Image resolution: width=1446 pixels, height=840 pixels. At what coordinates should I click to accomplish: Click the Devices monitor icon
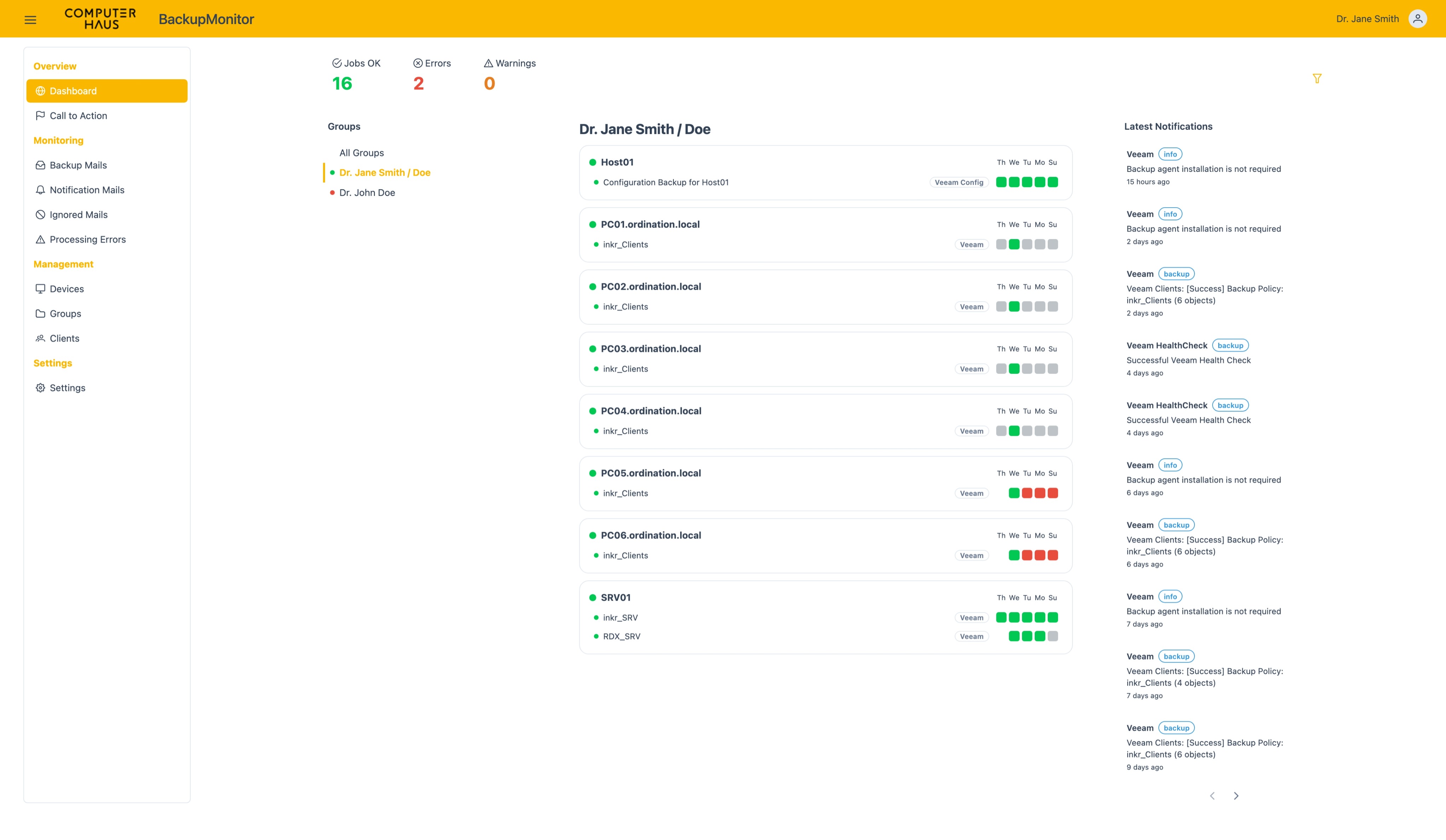[40, 289]
